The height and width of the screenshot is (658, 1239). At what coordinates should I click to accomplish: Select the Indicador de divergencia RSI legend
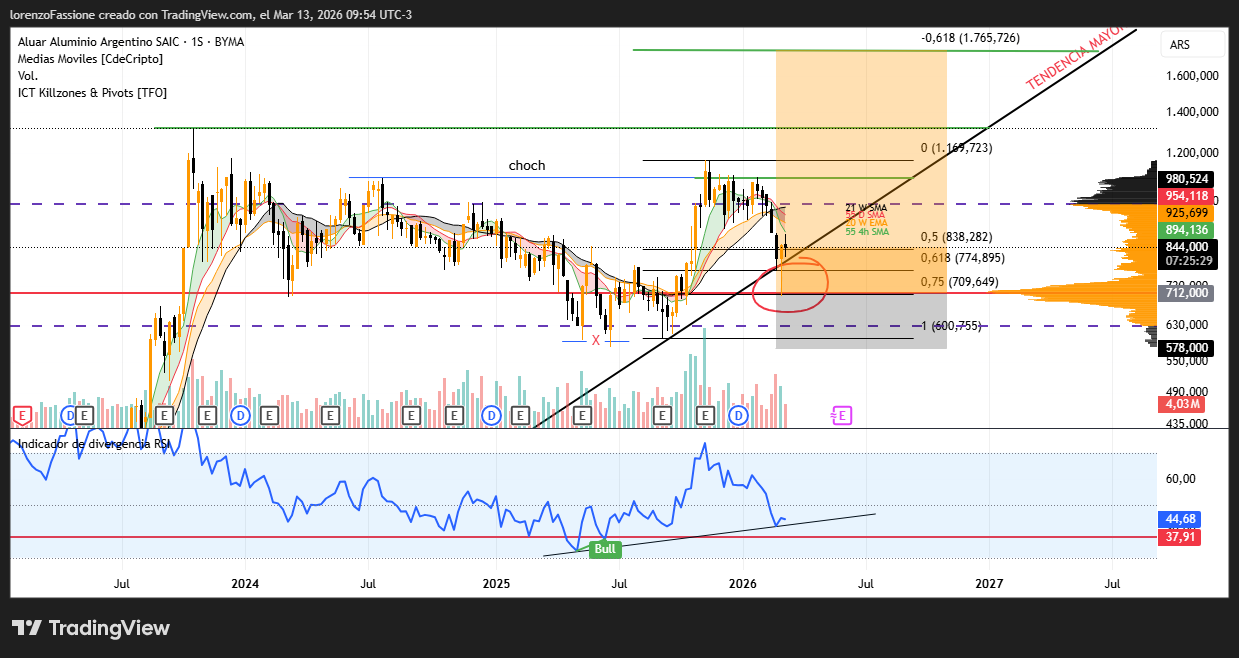pos(95,443)
